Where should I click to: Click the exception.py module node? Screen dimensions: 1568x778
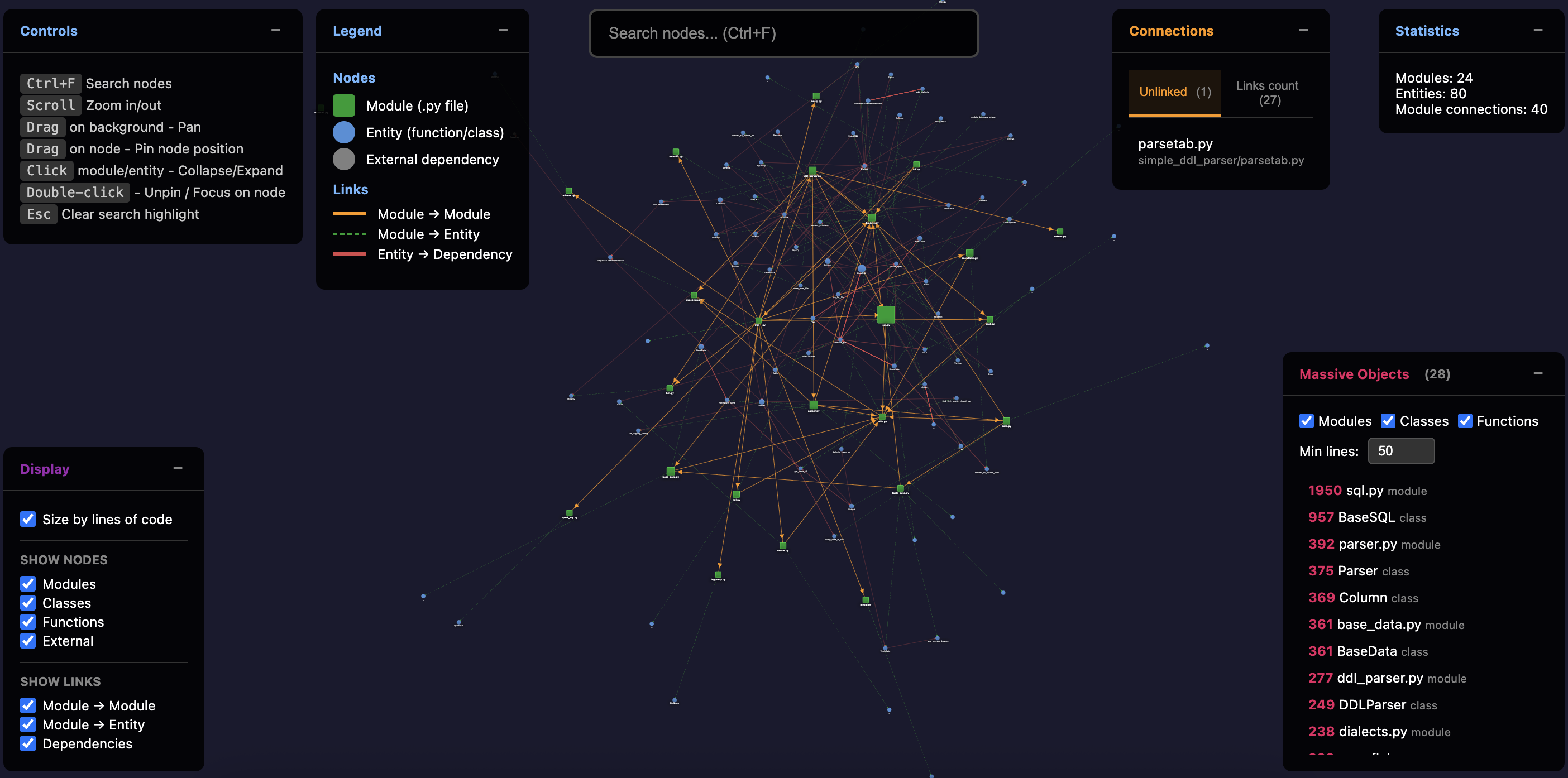694,296
